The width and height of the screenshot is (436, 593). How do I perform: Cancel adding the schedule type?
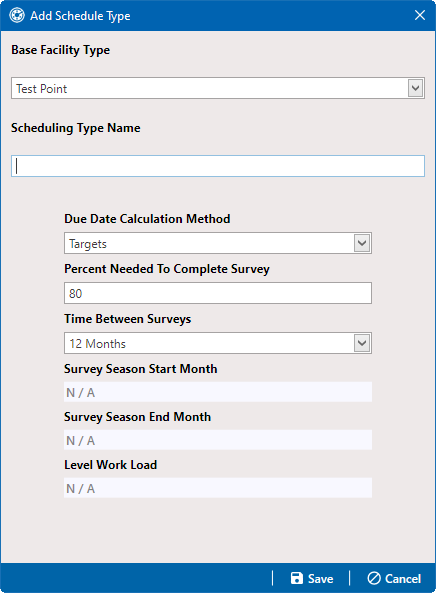pyautogui.click(x=394, y=578)
